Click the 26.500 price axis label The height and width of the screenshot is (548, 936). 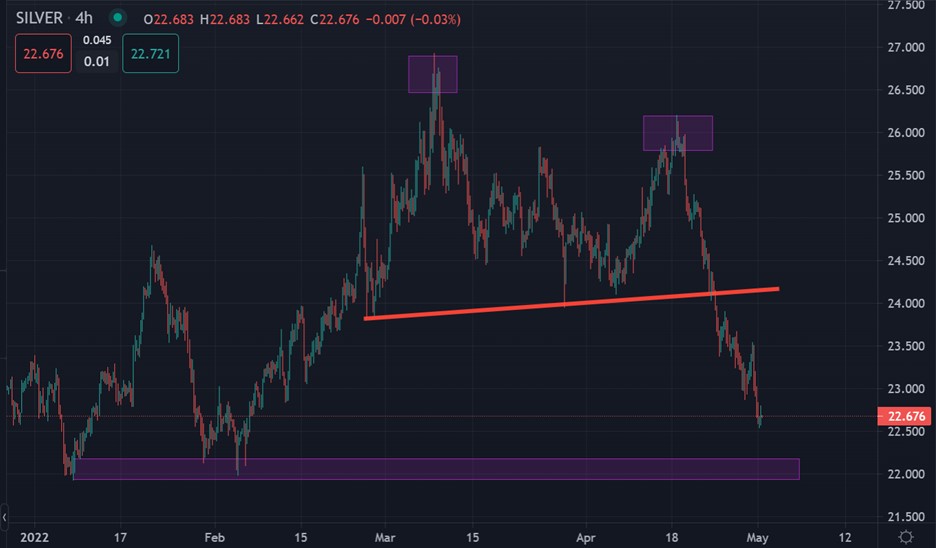pos(906,90)
